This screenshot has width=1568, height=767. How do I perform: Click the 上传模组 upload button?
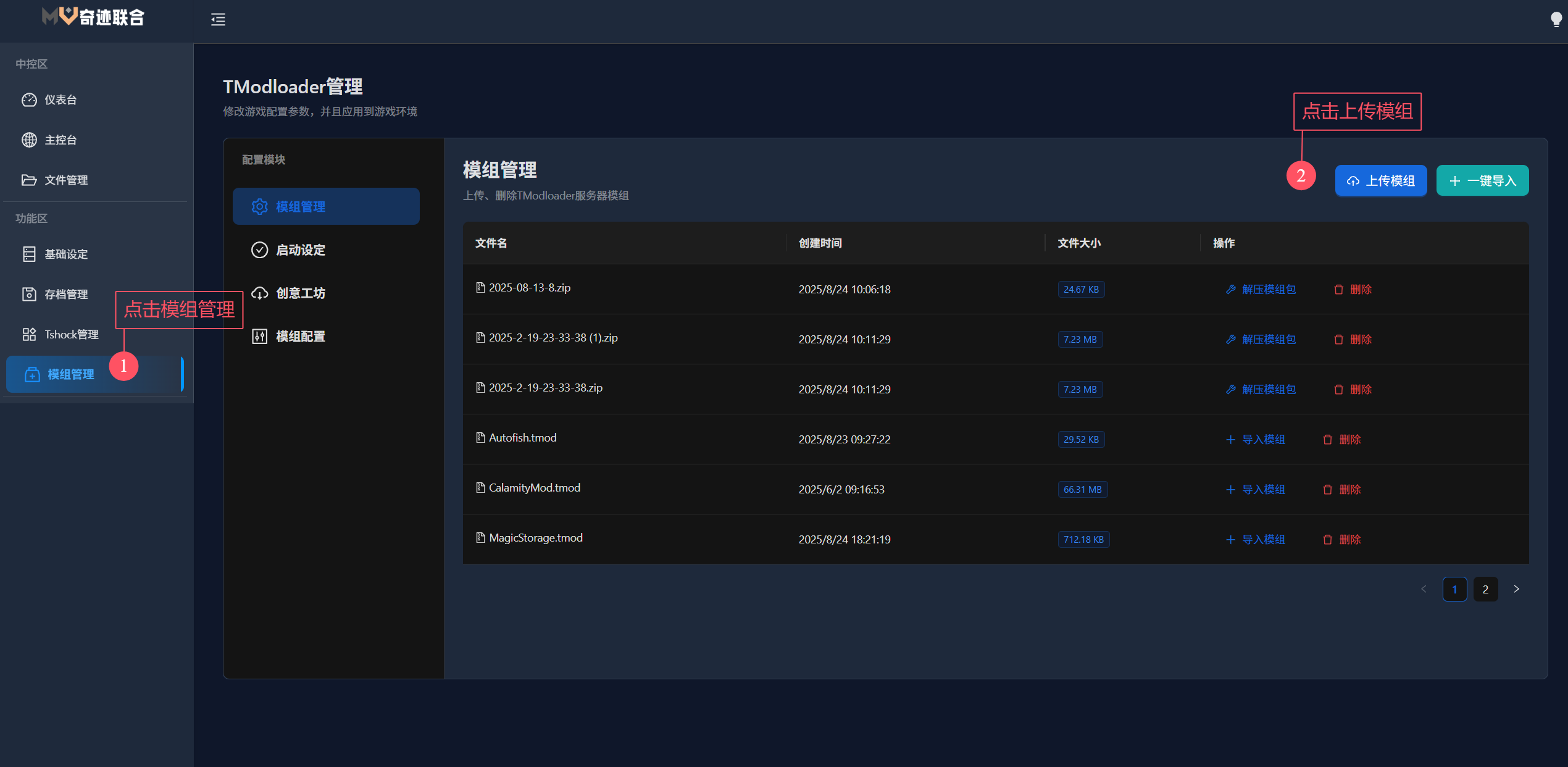[x=1380, y=181]
